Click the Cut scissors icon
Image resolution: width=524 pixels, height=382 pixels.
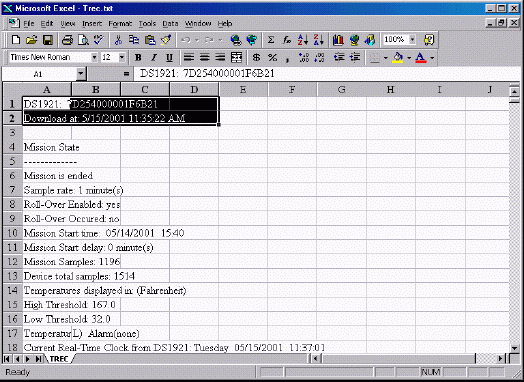[x=118, y=40]
